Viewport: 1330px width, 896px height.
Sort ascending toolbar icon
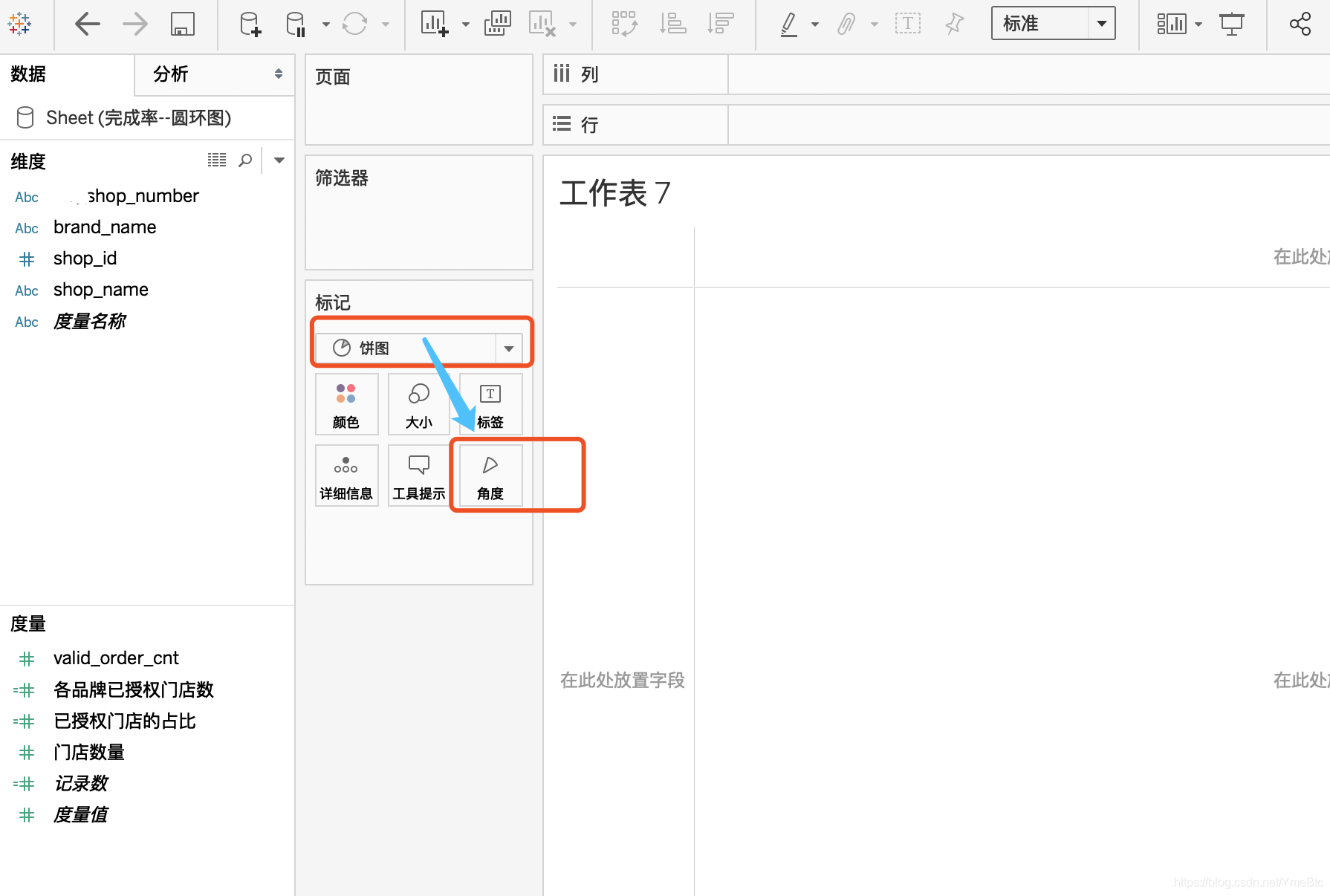click(672, 24)
